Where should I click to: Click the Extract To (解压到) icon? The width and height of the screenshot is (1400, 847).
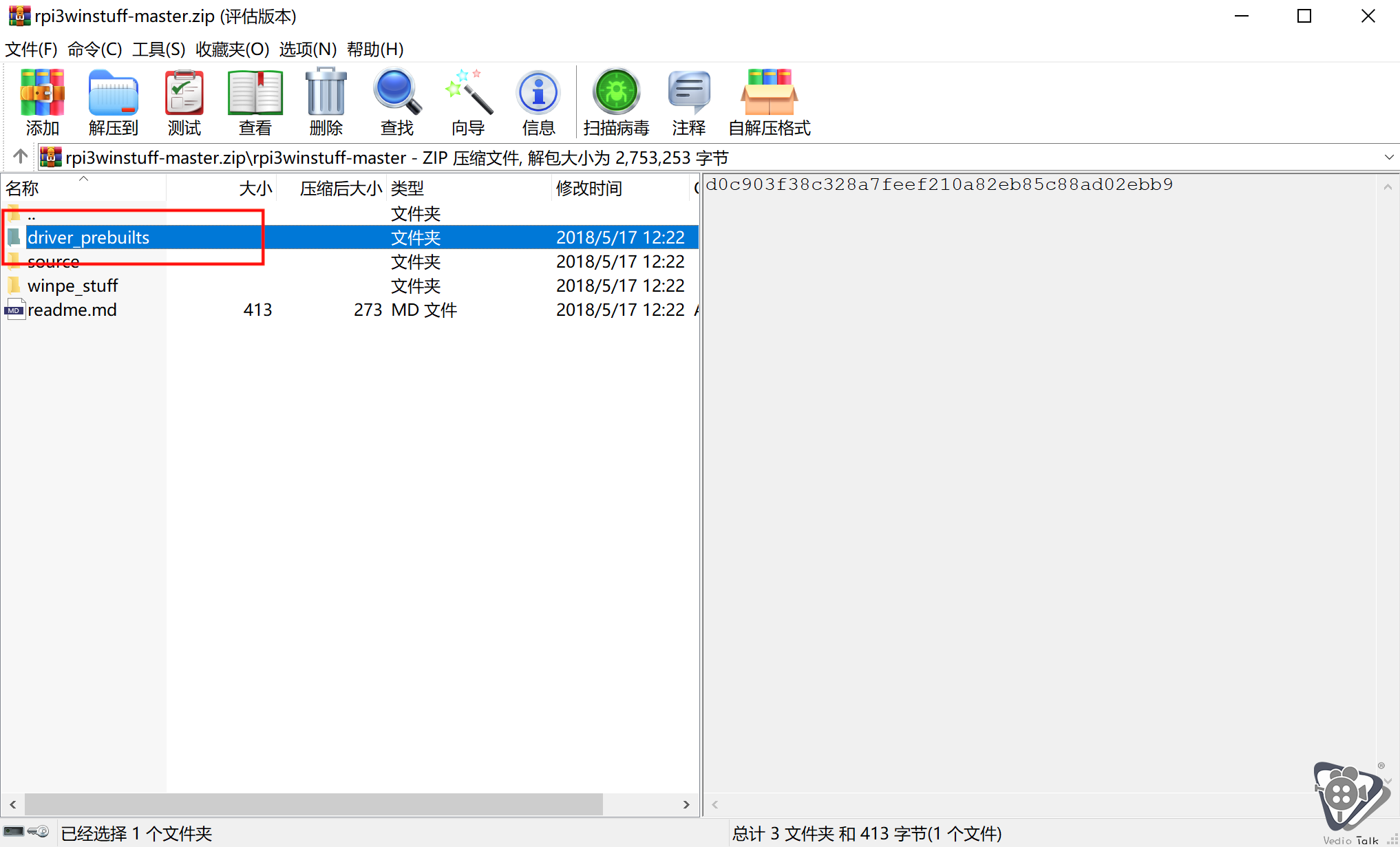tap(113, 92)
